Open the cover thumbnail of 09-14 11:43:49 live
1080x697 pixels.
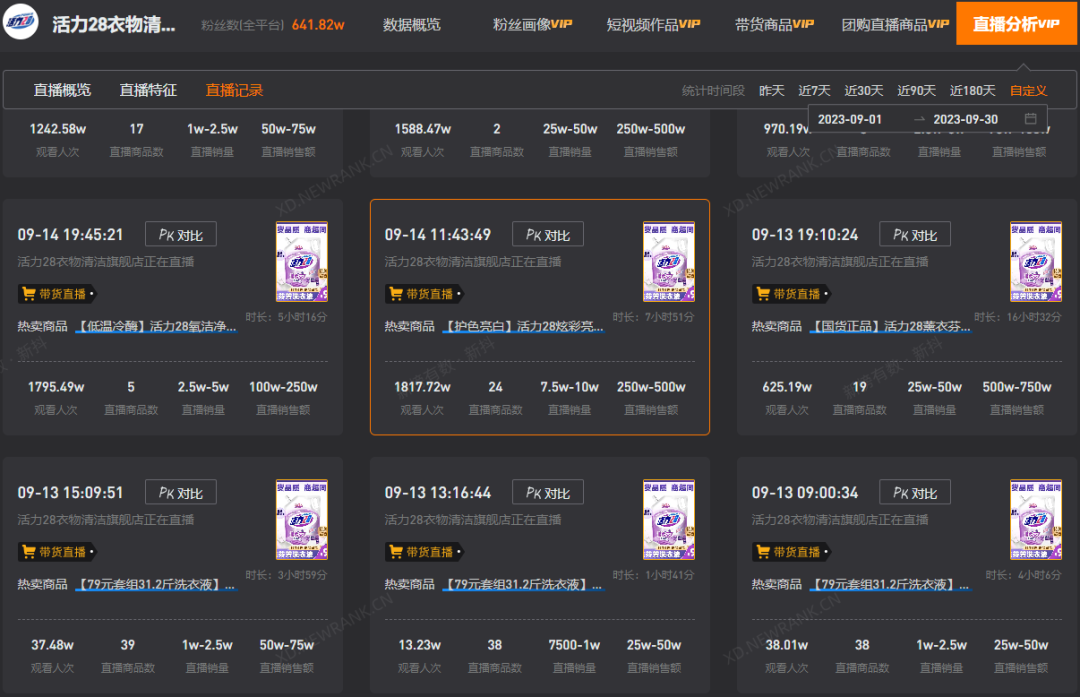pyautogui.click(x=669, y=262)
